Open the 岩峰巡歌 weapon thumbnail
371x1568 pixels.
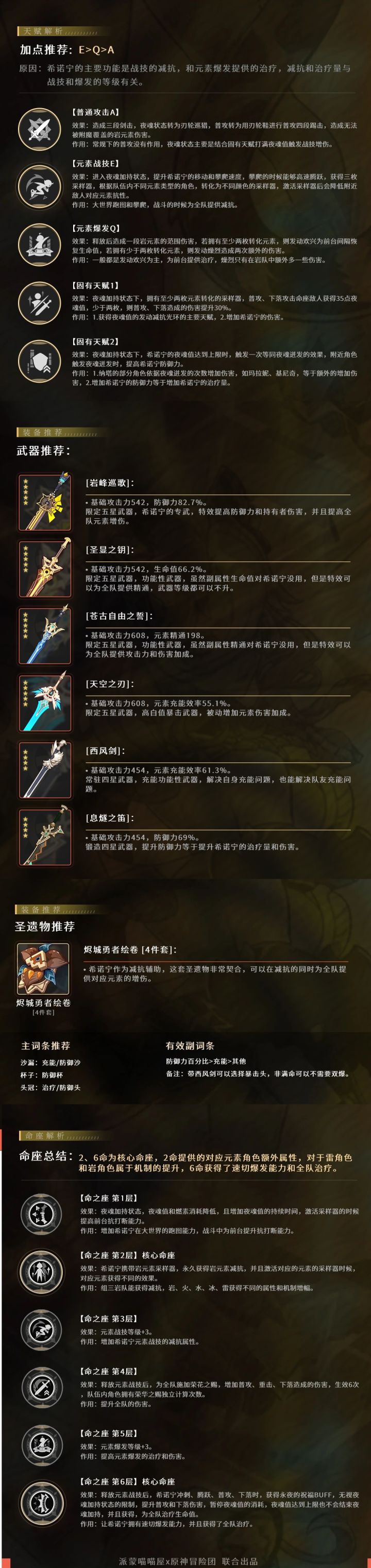click(x=44, y=502)
